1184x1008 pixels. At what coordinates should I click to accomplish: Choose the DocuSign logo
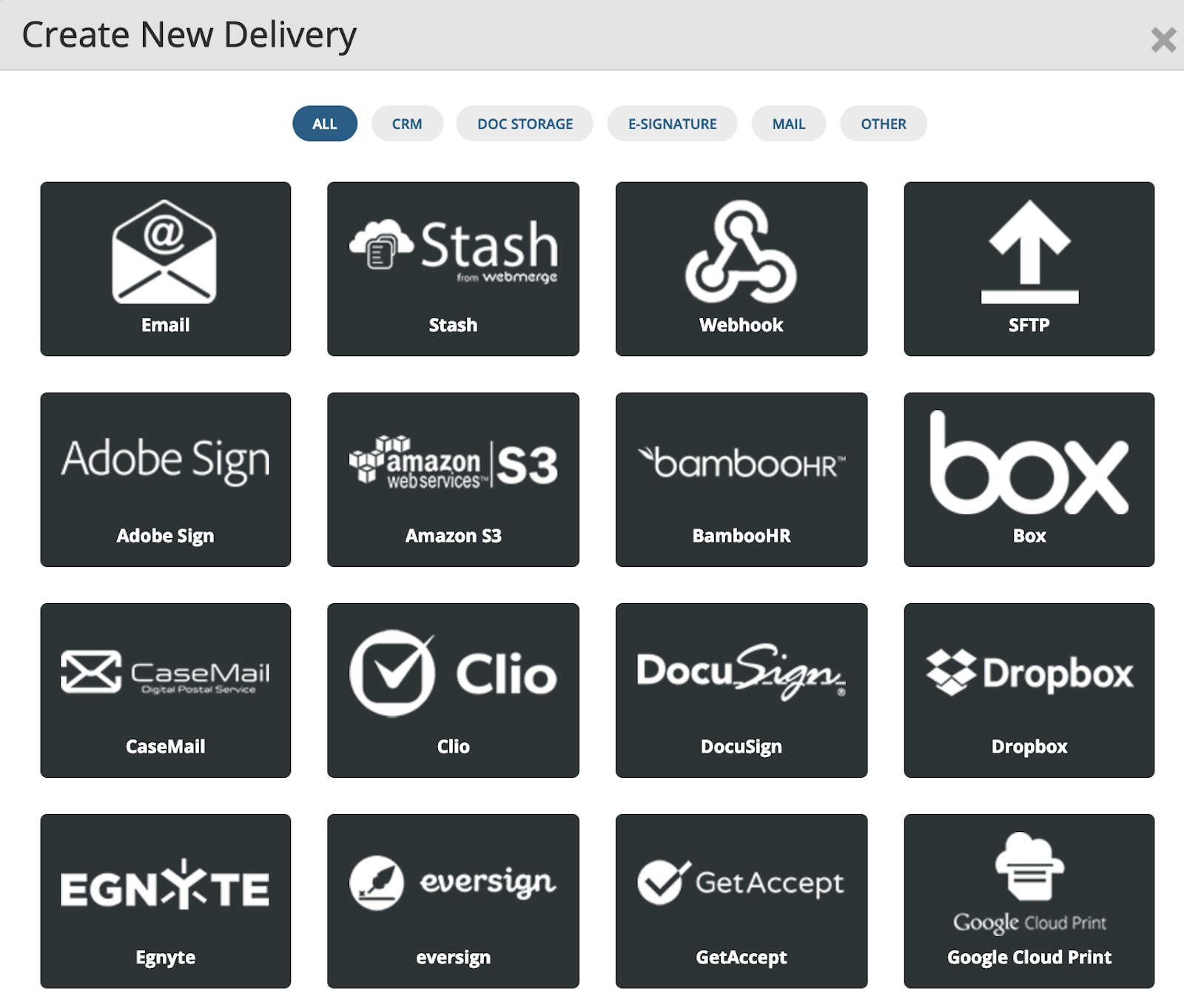coord(741,672)
